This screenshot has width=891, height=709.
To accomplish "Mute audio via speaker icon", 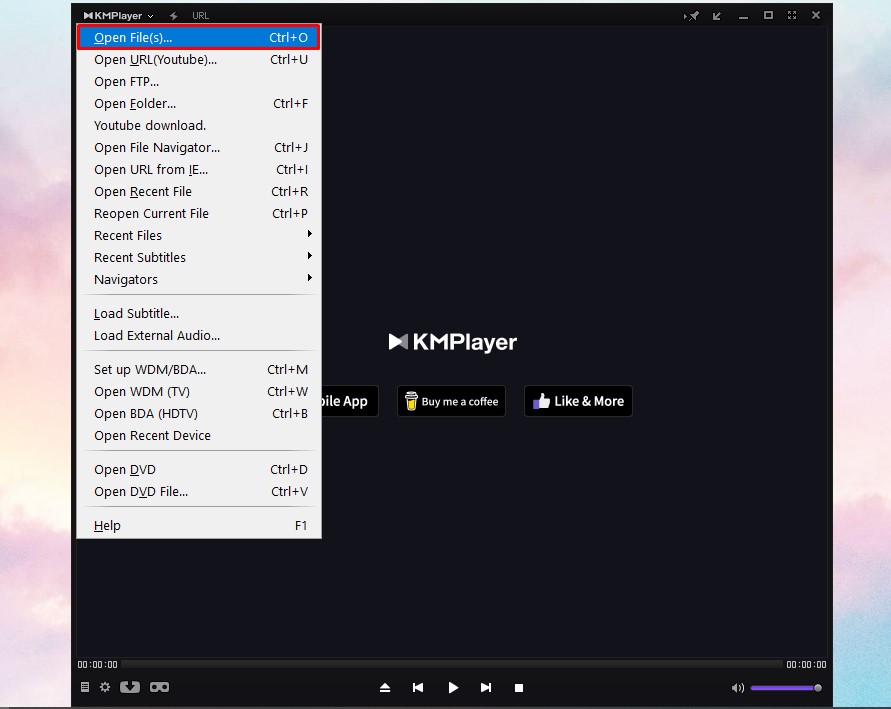I will click(738, 688).
